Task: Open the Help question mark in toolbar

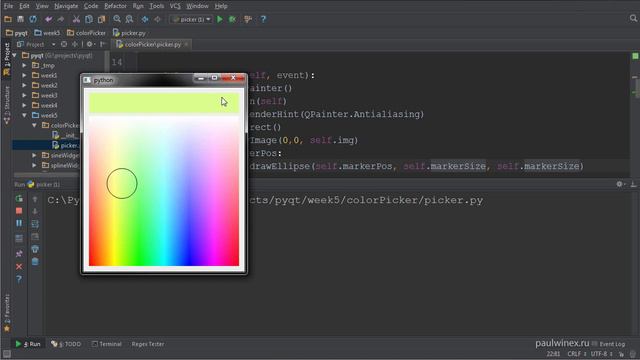Action: pos(263,19)
